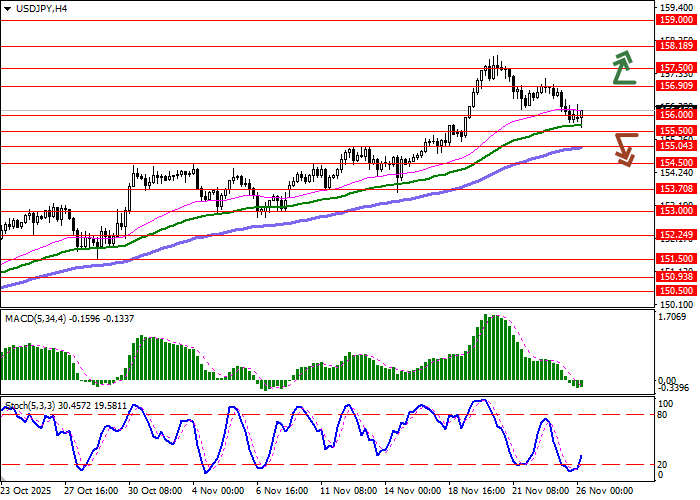
Task: Select the 152.249 price level tag
Action: 676,235
